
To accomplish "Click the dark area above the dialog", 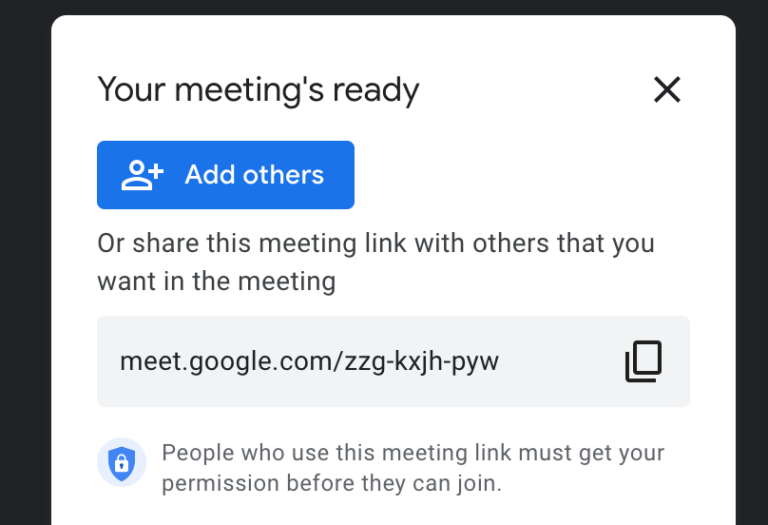I will 384,7.
